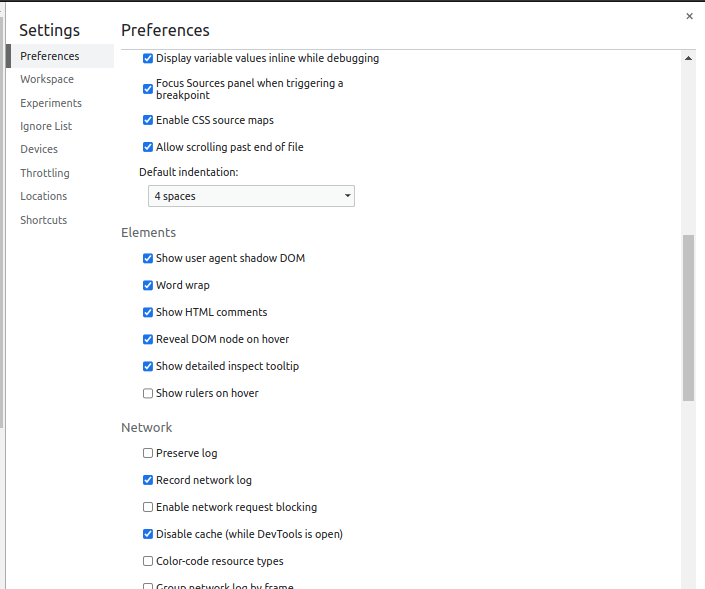The width and height of the screenshot is (705, 589).
Task: Uncheck Disable cache option
Action: pos(148,534)
